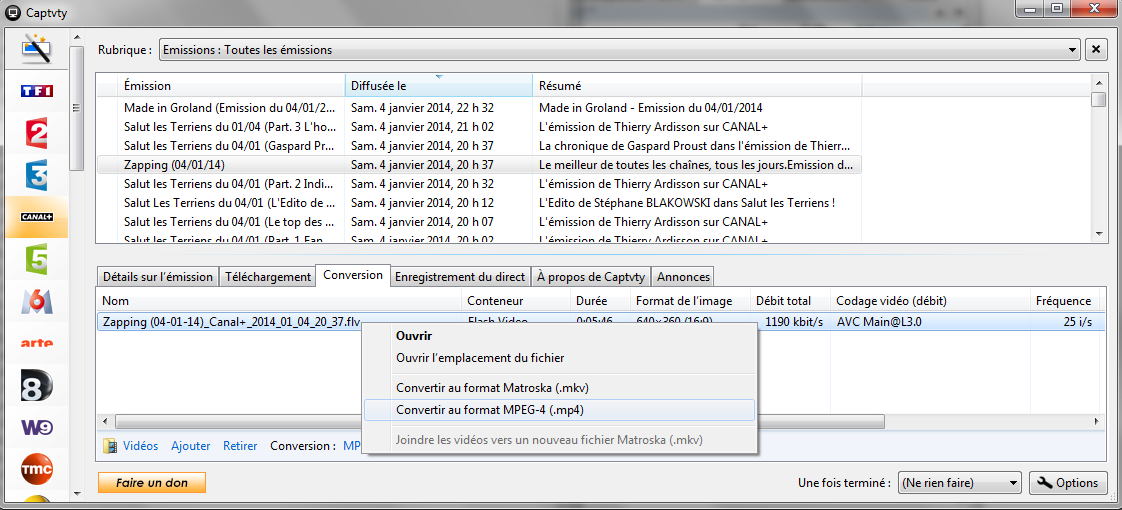Choose 'Ouvrir l'emplacement du fichier'
This screenshot has width=1122, height=510.
pyautogui.click(x=560, y=357)
